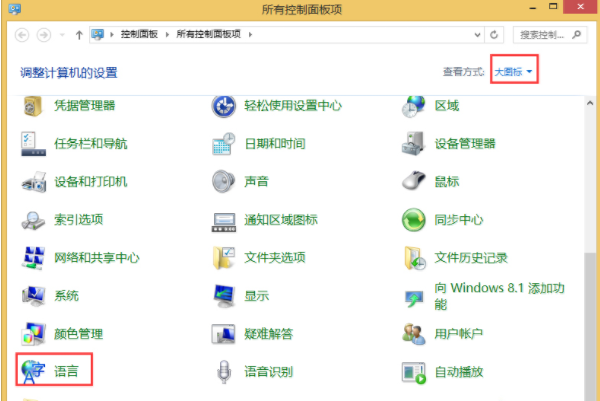Open the 同步中心 sync center icon
The image size is (600, 401).
tap(414, 219)
